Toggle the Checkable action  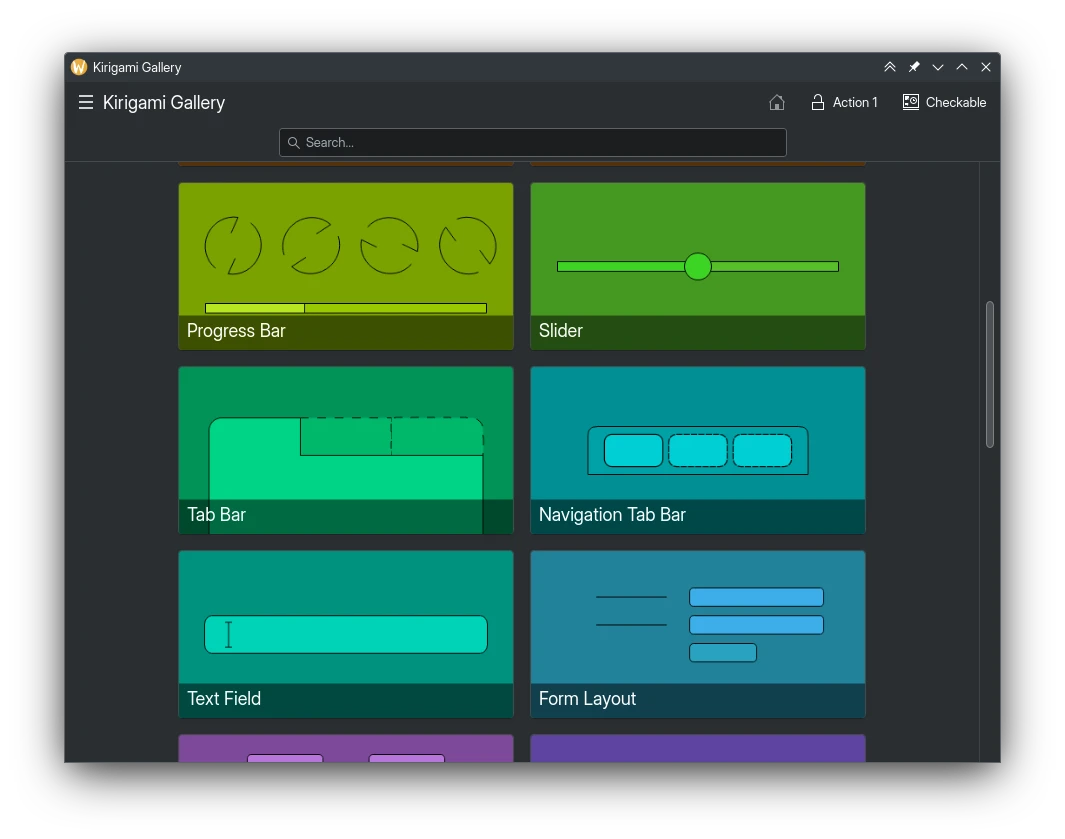coord(944,103)
